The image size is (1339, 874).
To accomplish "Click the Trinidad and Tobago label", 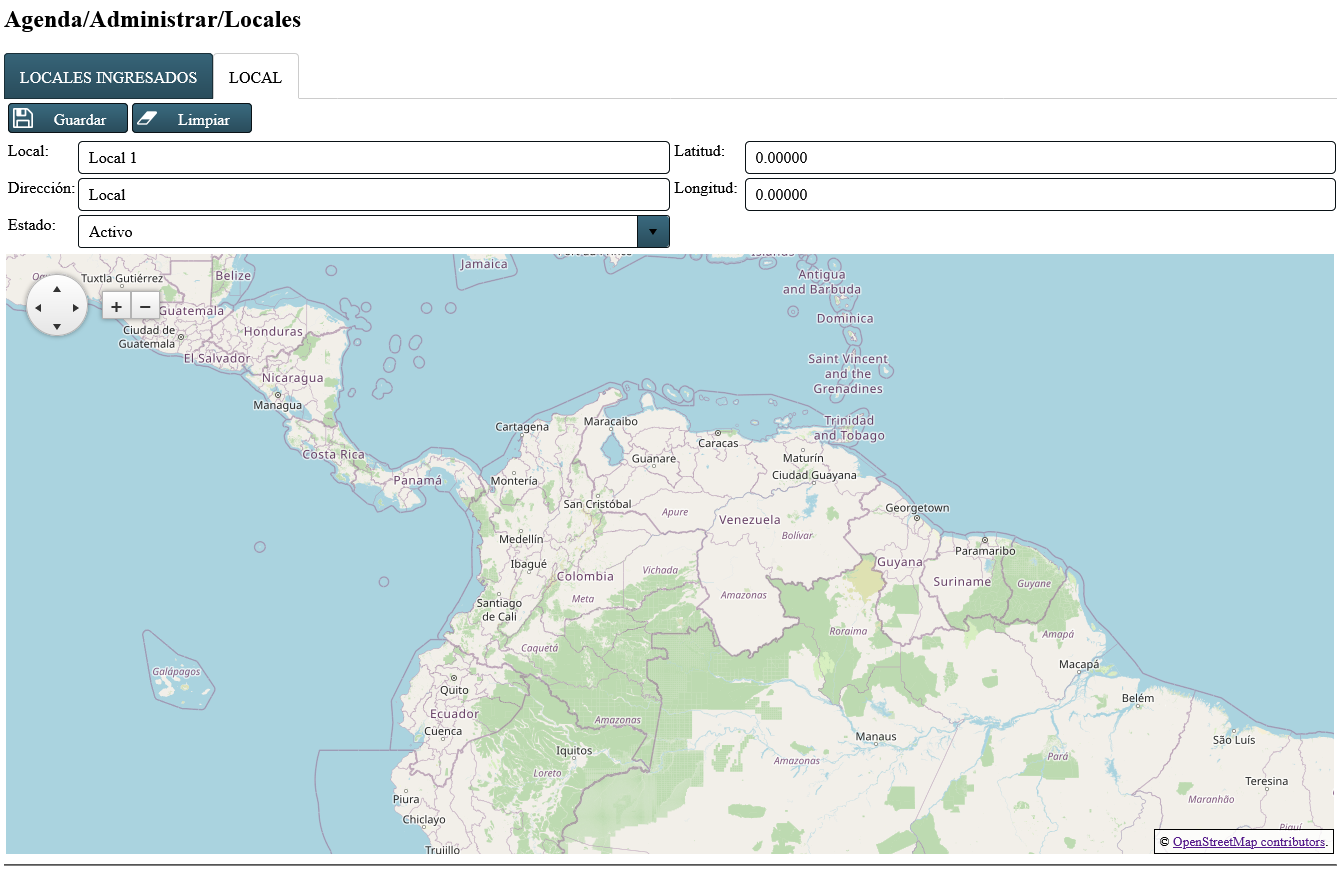I will click(x=849, y=428).
